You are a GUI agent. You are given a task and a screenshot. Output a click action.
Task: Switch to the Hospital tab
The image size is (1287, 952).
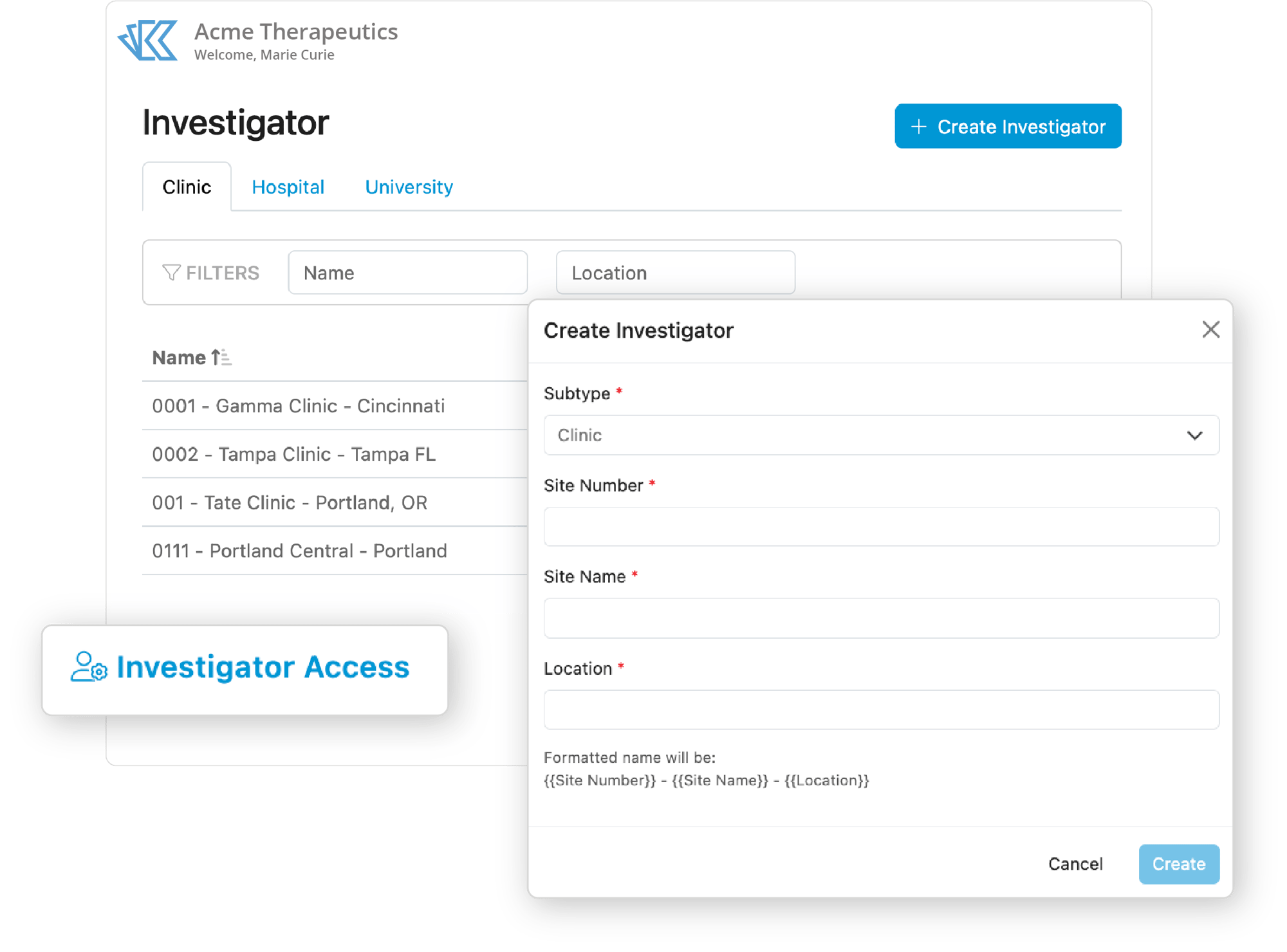point(287,187)
